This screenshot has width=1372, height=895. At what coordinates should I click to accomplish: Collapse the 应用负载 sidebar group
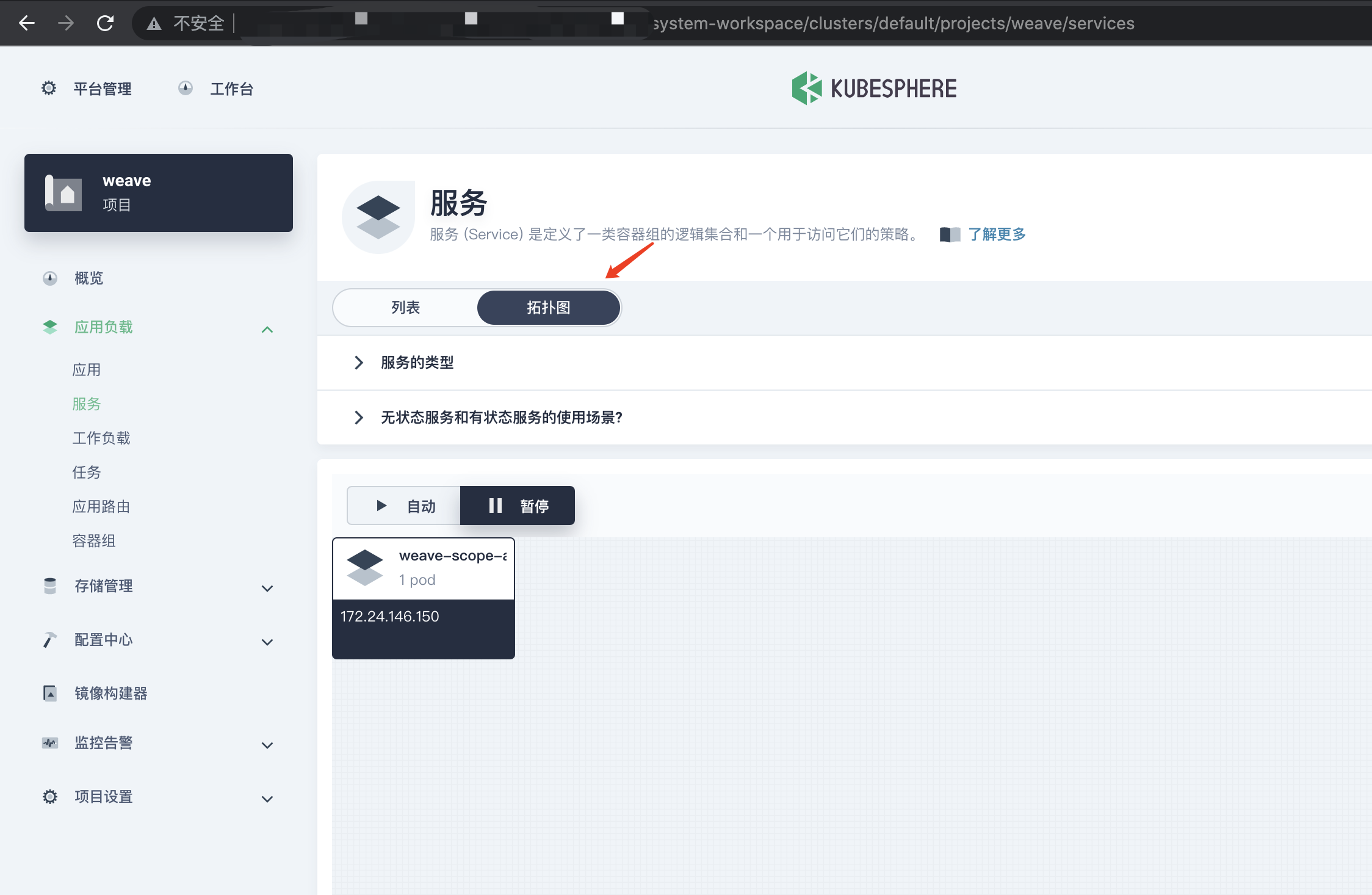[267, 330]
